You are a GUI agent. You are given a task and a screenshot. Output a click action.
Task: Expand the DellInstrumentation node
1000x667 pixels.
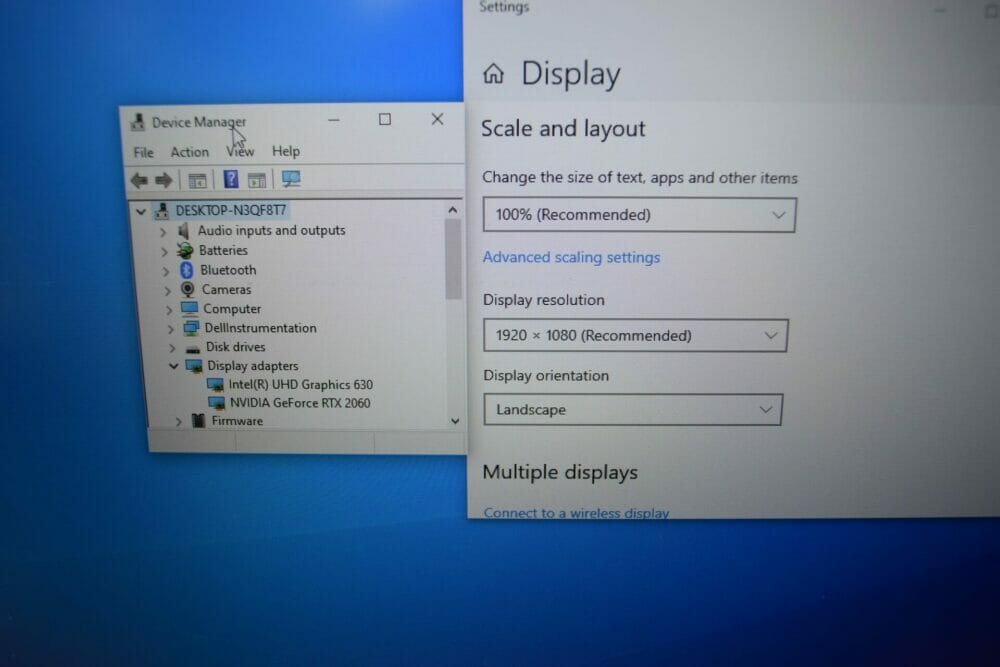(171, 330)
